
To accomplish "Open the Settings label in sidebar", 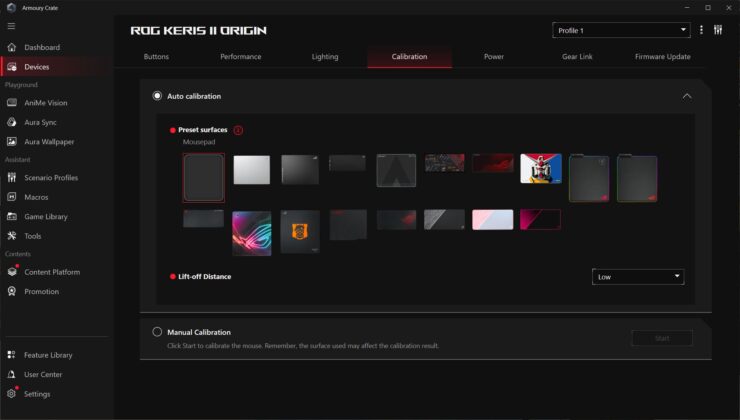I will 37,394.
